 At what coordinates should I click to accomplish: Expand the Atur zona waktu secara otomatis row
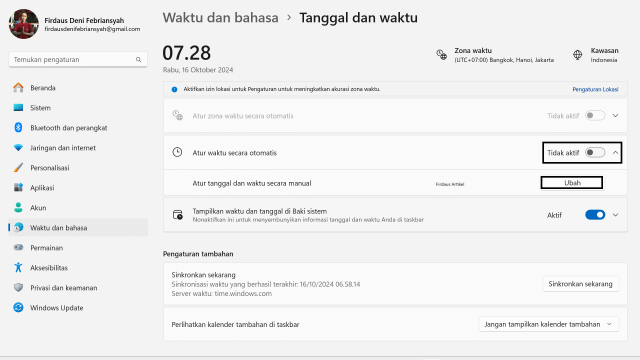point(616,116)
